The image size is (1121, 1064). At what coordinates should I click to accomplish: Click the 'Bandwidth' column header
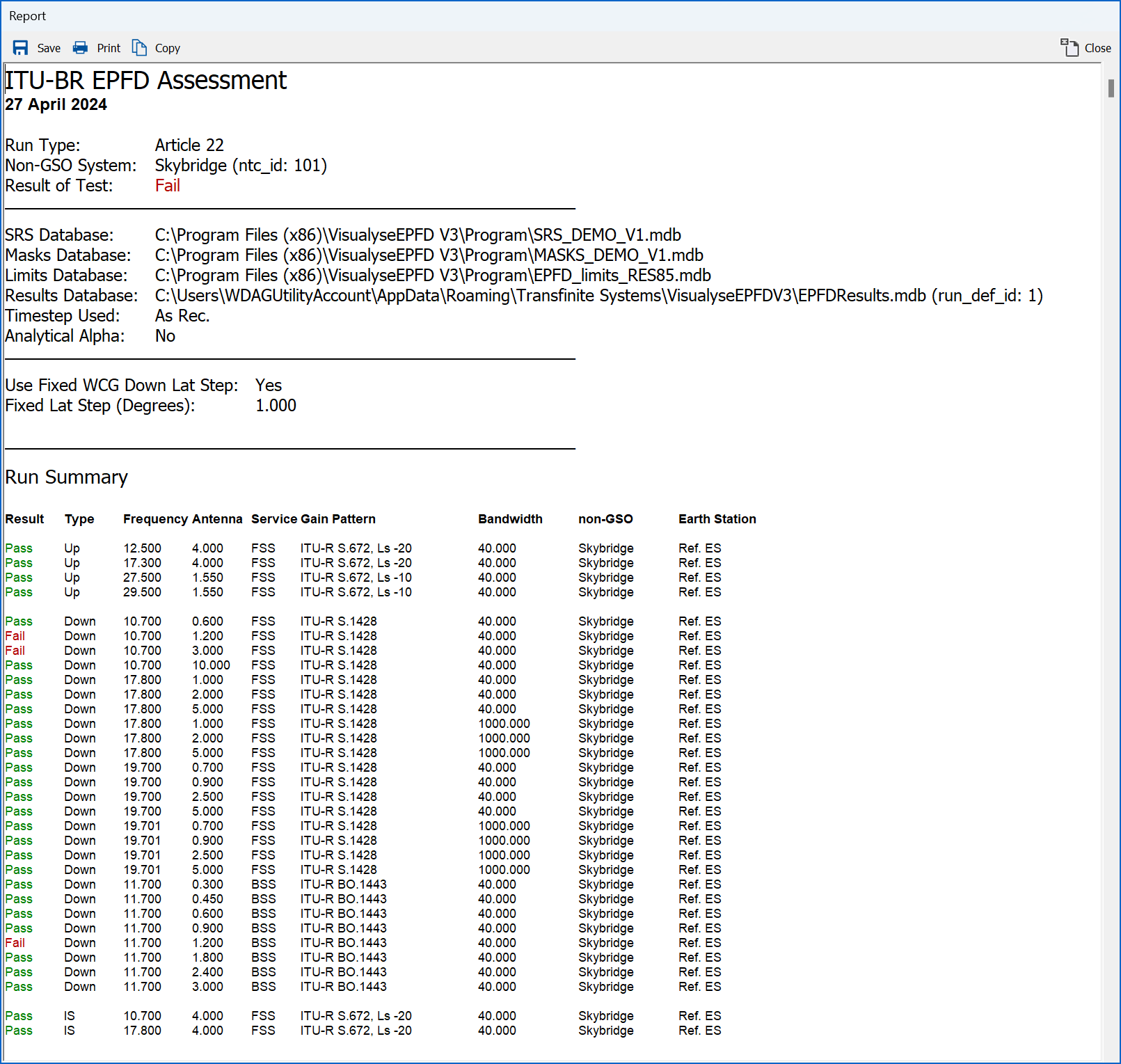pyautogui.click(x=510, y=519)
